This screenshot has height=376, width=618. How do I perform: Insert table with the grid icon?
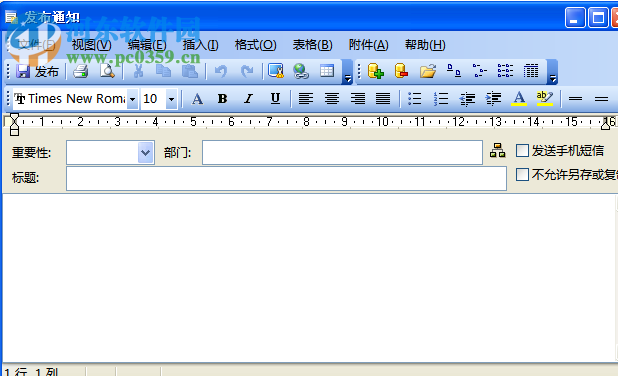(327, 71)
